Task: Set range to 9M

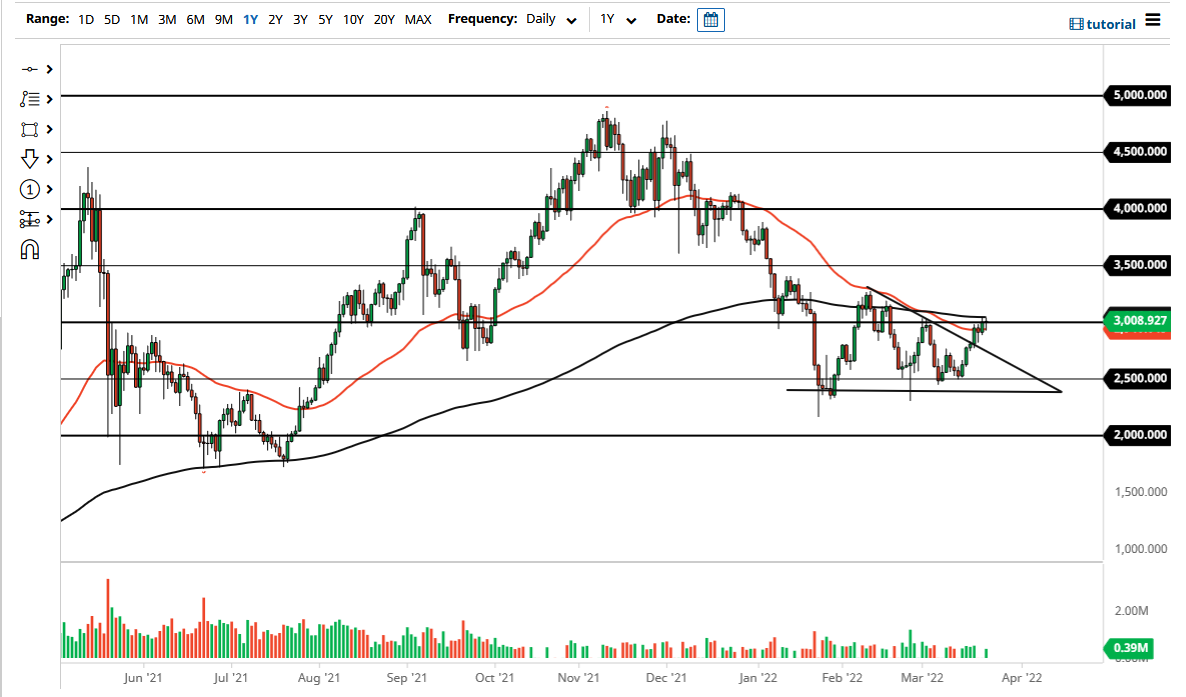Action: coord(223,20)
